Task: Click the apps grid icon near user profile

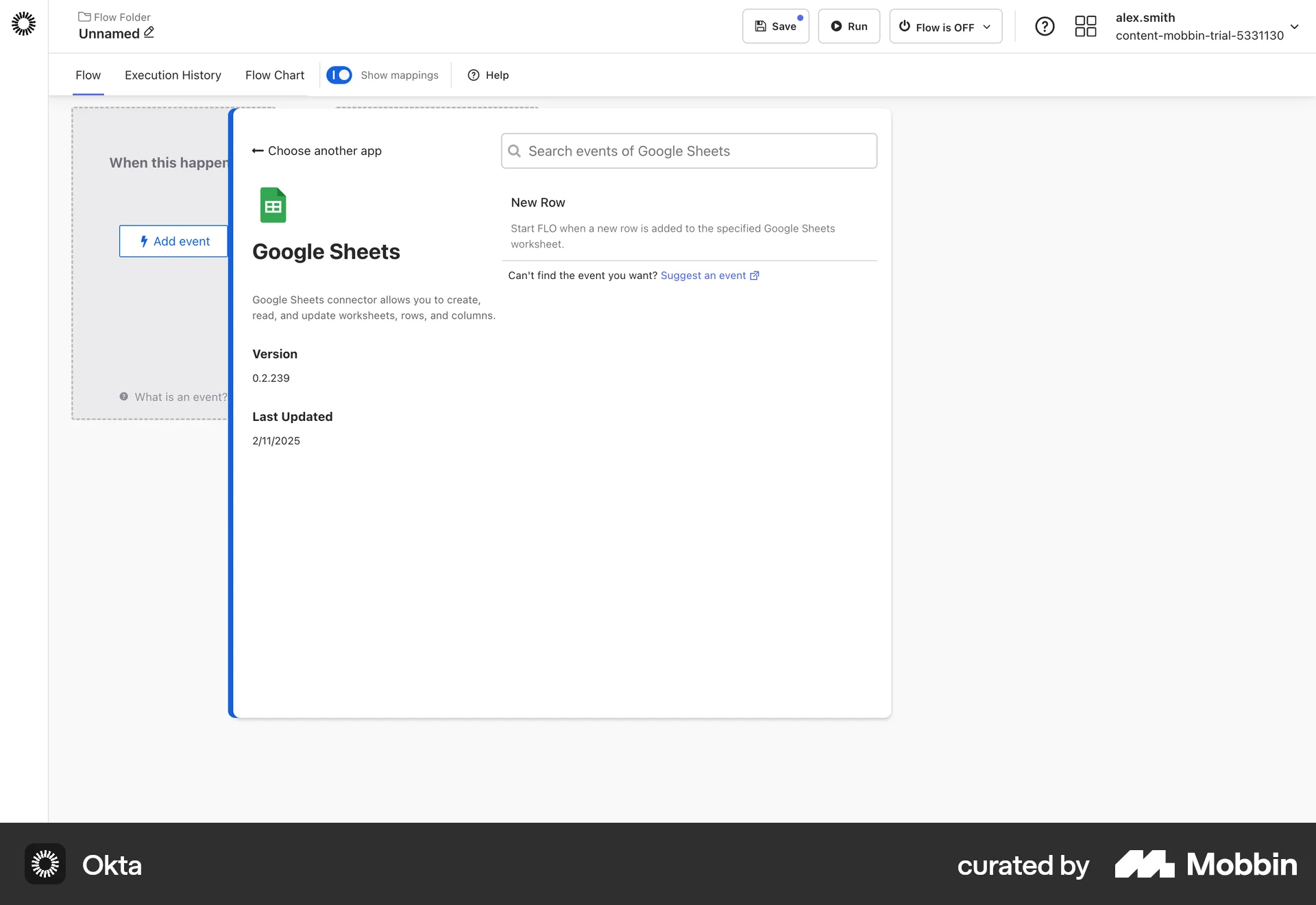Action: click(x=1085, y=26)
